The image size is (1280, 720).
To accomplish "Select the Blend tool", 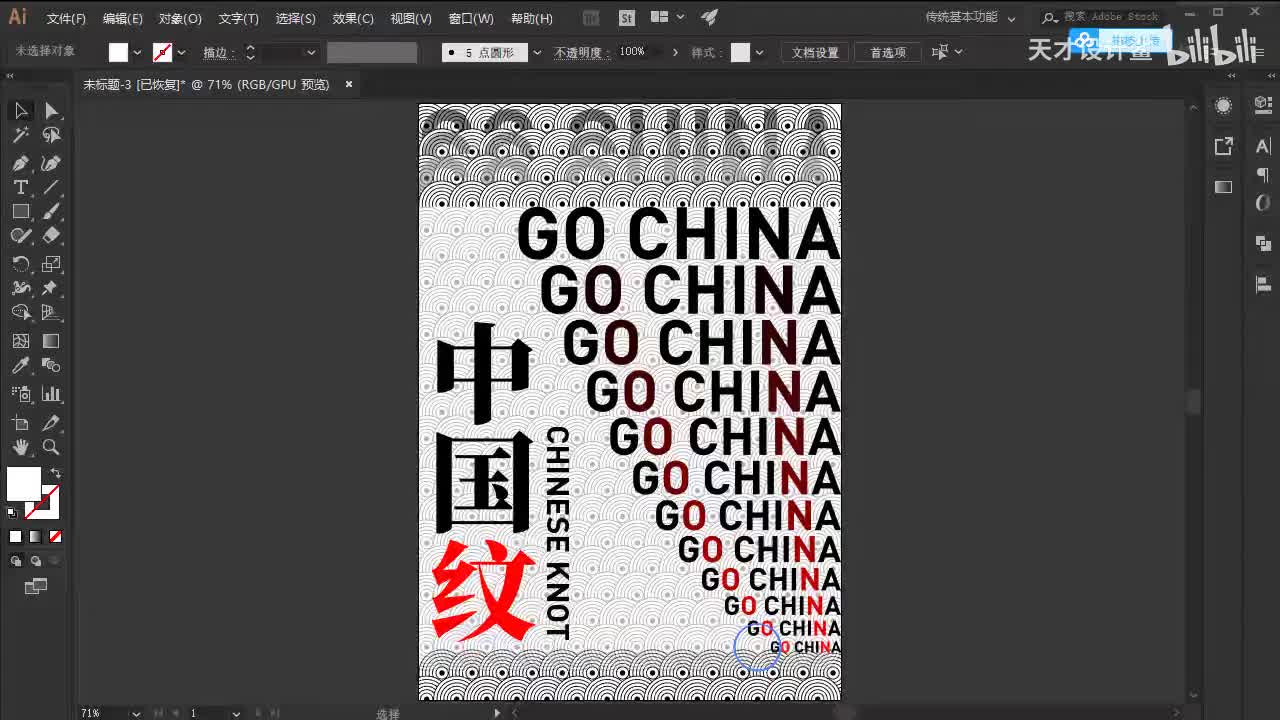I will pos(51,366).
